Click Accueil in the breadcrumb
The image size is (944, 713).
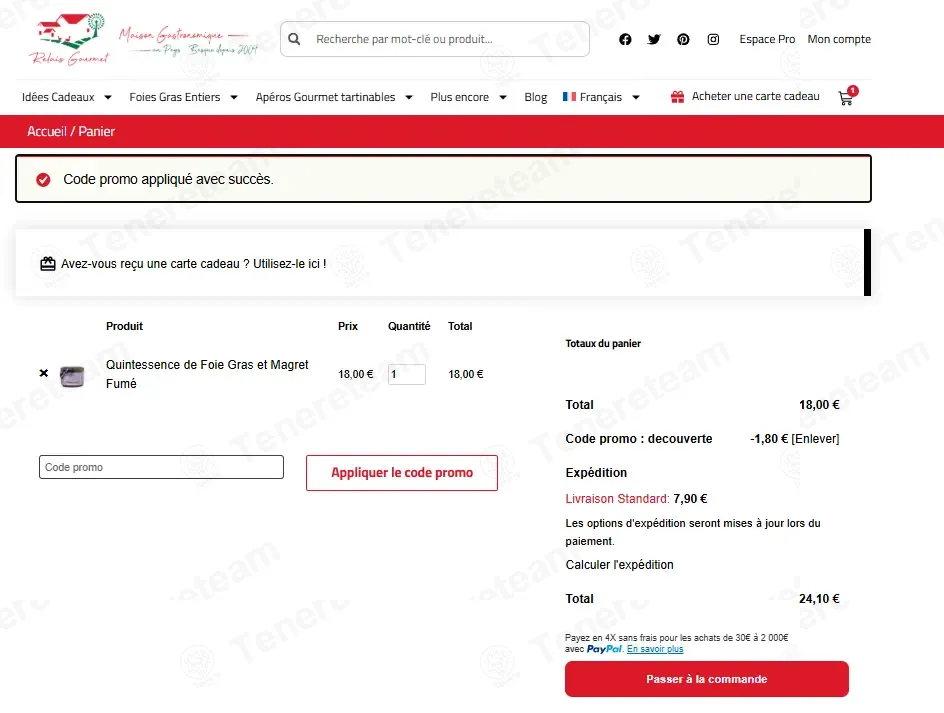pos(47,131)
